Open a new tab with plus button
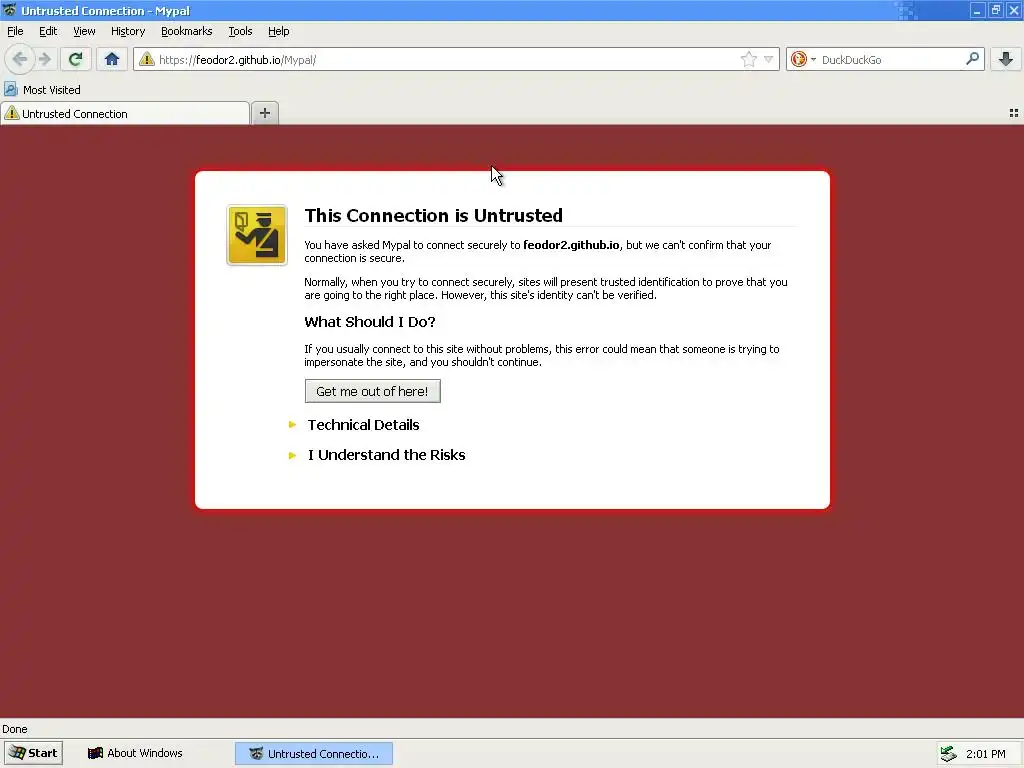This screenshot has width=1024, height=768. click(x=264, y=113)
